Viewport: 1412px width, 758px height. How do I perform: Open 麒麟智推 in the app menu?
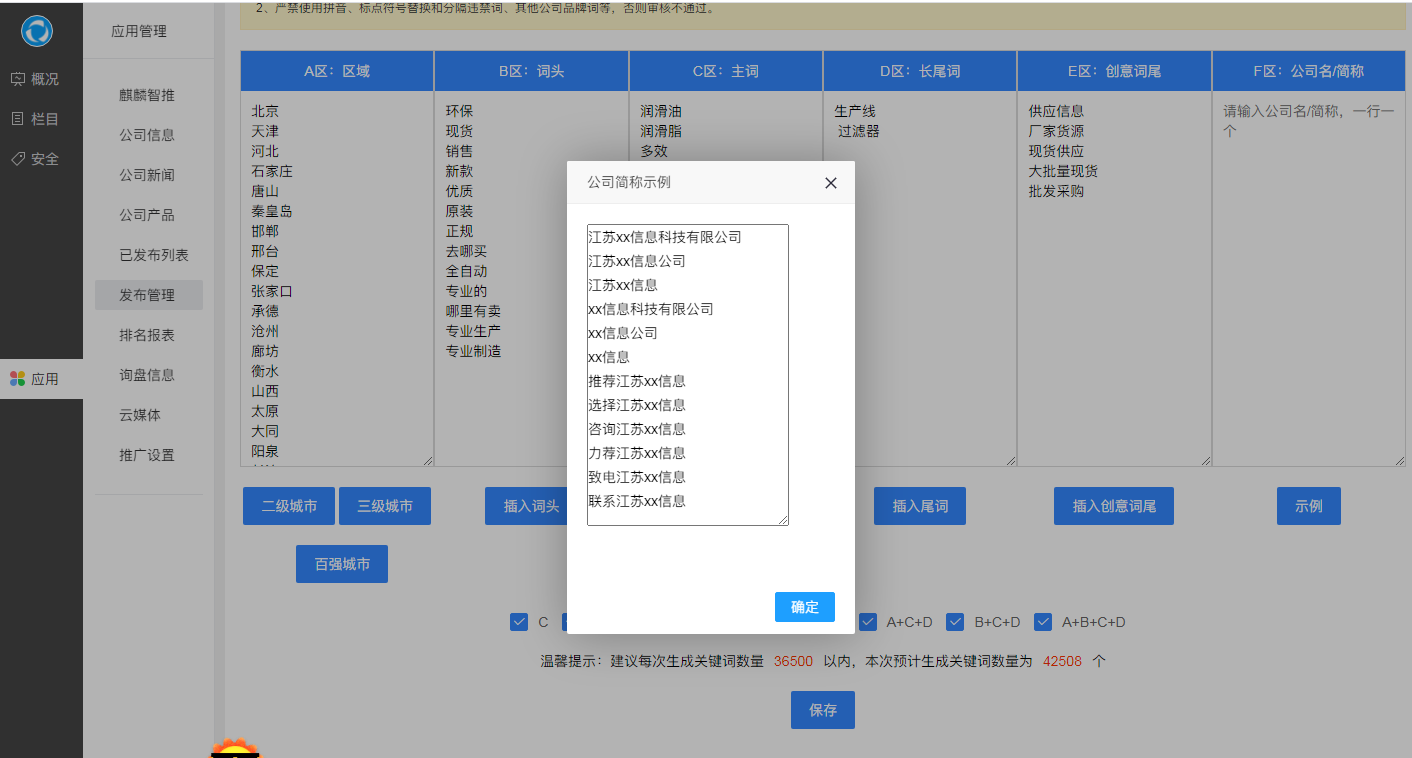coord(149,95)
